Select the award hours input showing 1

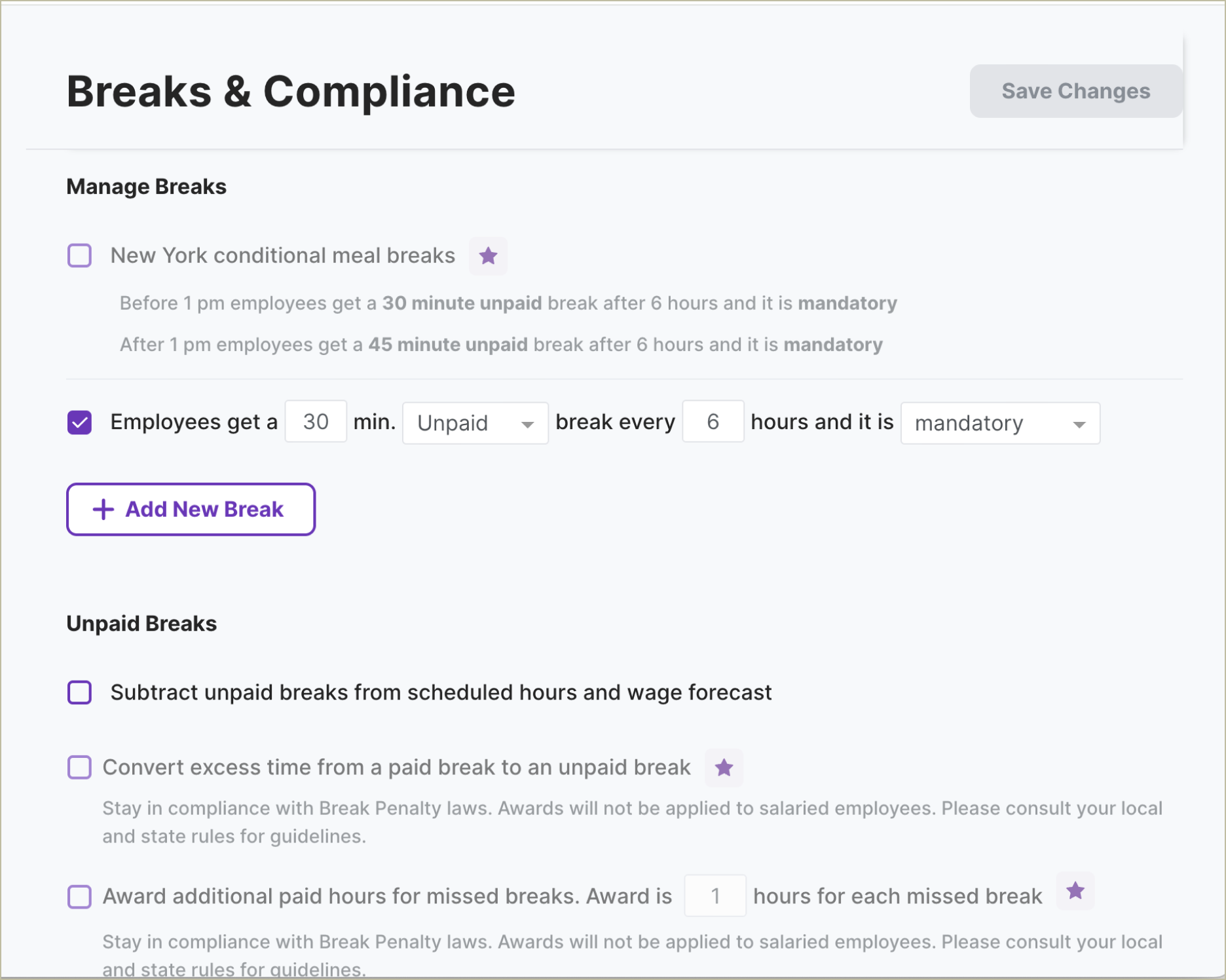(x=715, y=895)
